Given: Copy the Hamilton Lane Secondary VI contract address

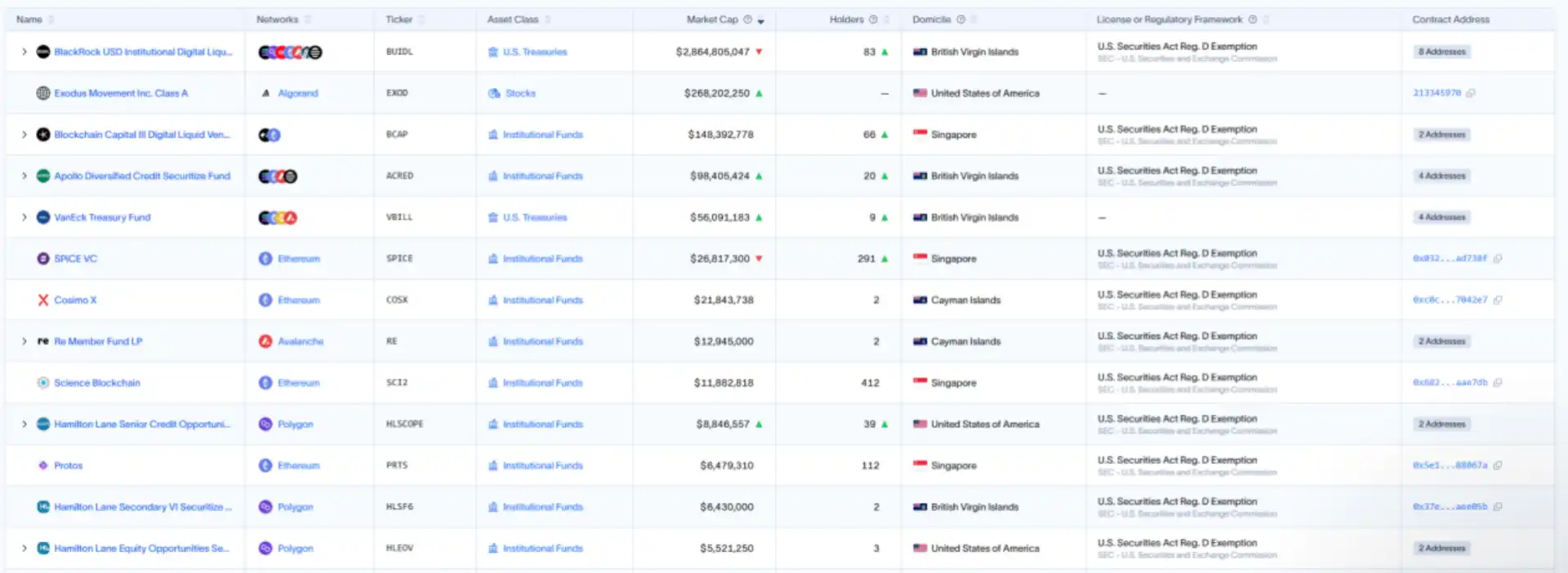Looking at the screenshot, I should click(1498, 507).
